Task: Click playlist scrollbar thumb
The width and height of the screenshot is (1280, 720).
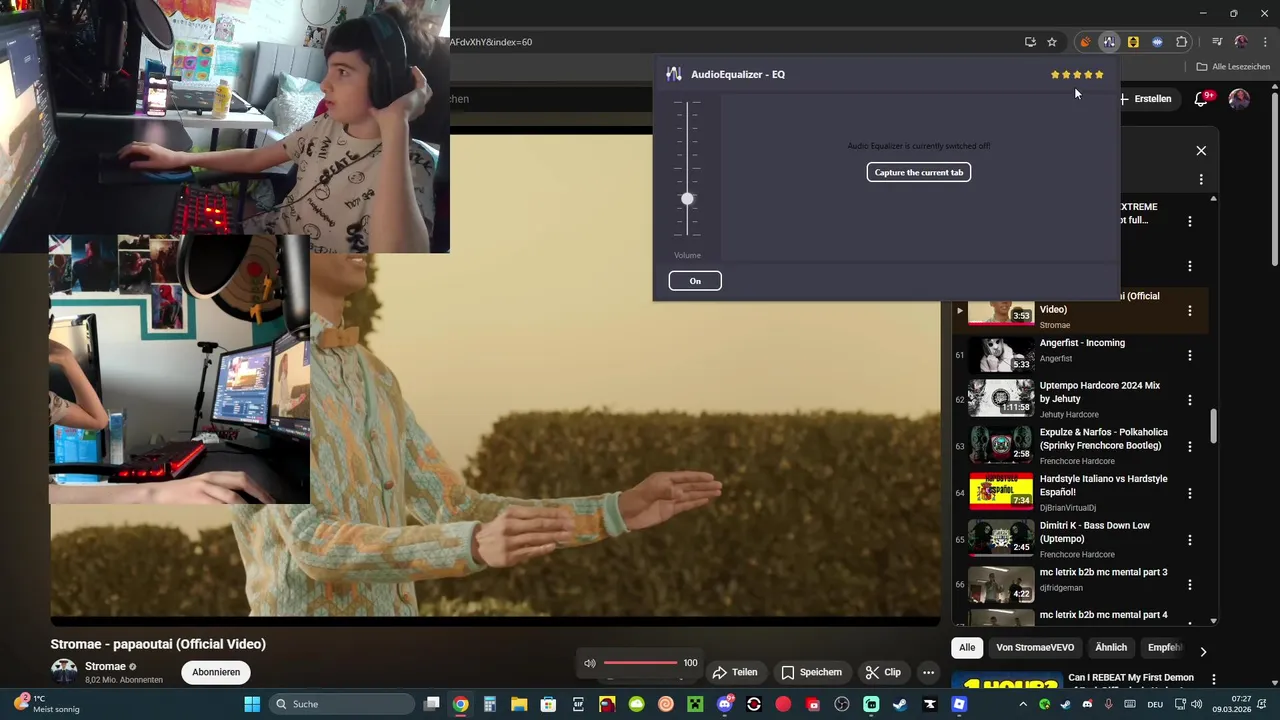Action: click(1214, 425)
